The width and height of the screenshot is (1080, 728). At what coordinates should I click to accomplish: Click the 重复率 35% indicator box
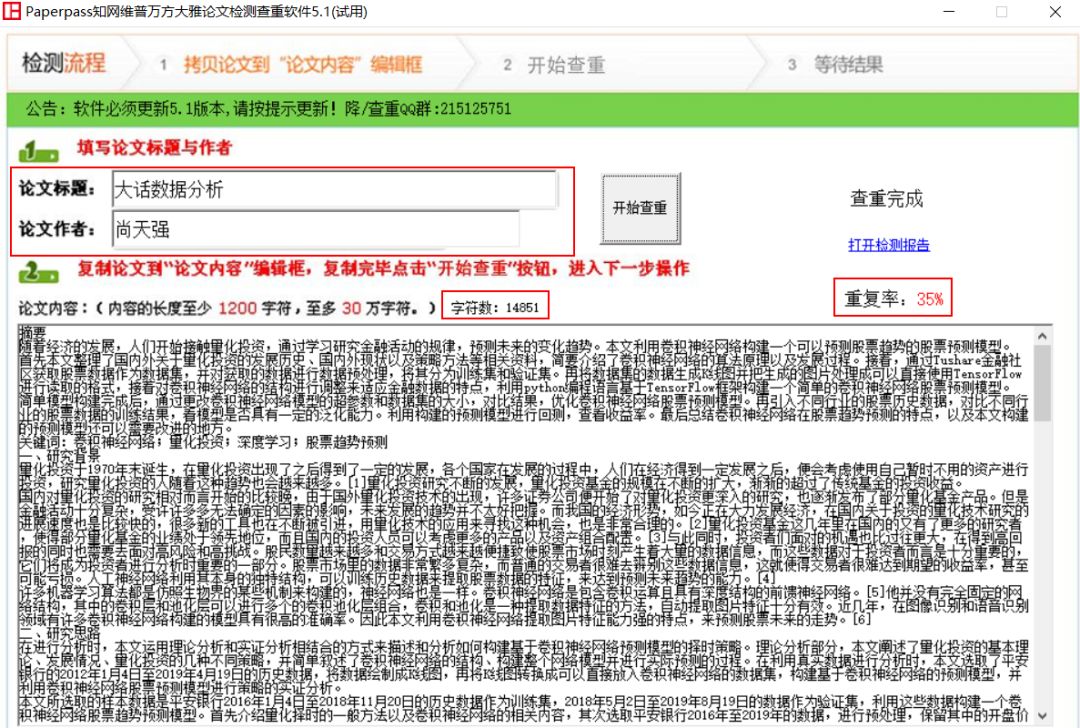895,298
